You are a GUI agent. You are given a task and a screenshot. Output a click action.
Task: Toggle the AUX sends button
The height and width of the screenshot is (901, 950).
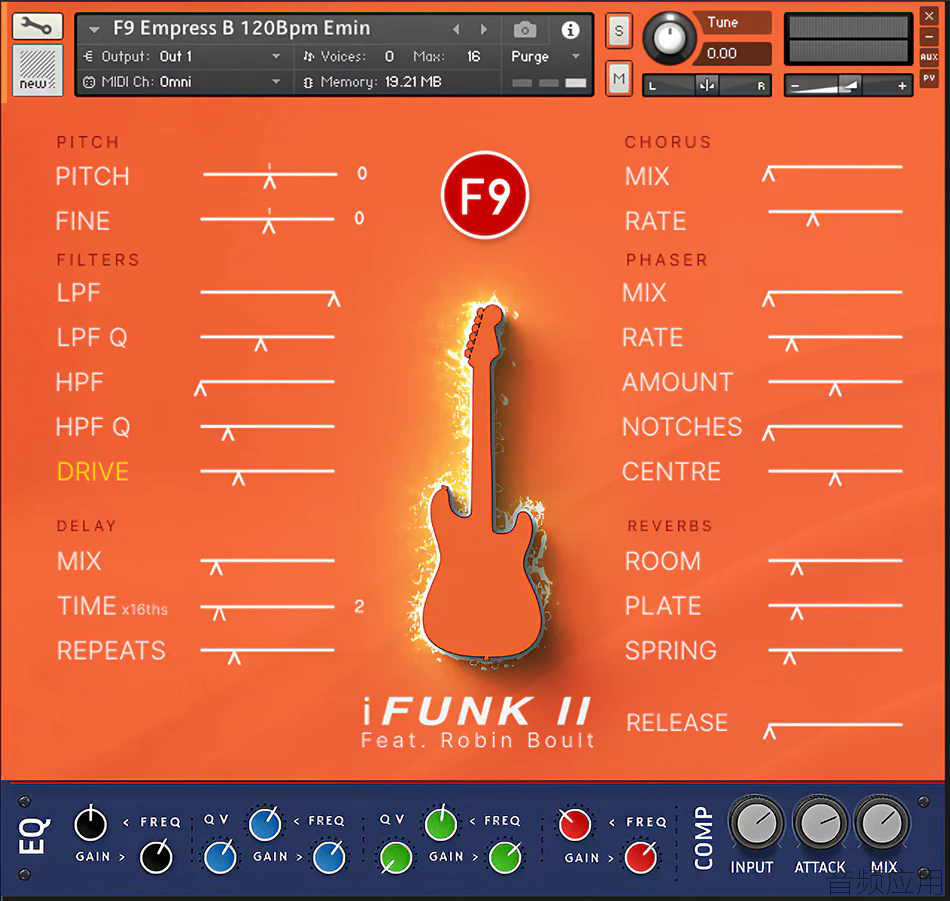[x=929, y=57]
